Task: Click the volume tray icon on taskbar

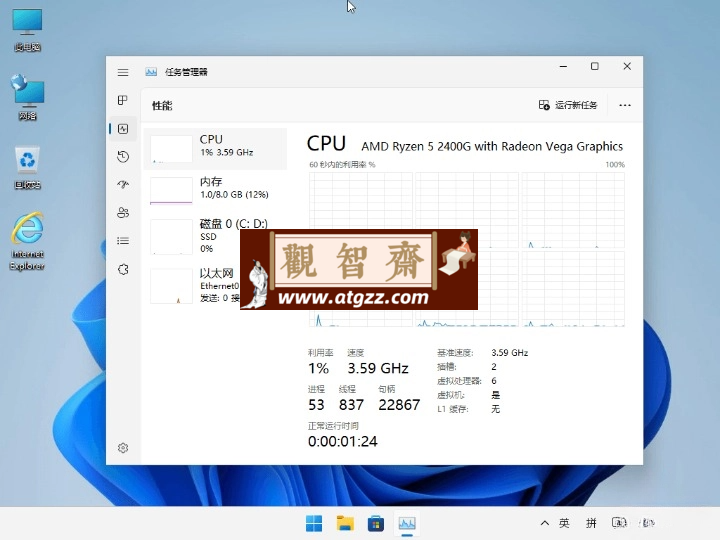Action: (x=647, y=523)
